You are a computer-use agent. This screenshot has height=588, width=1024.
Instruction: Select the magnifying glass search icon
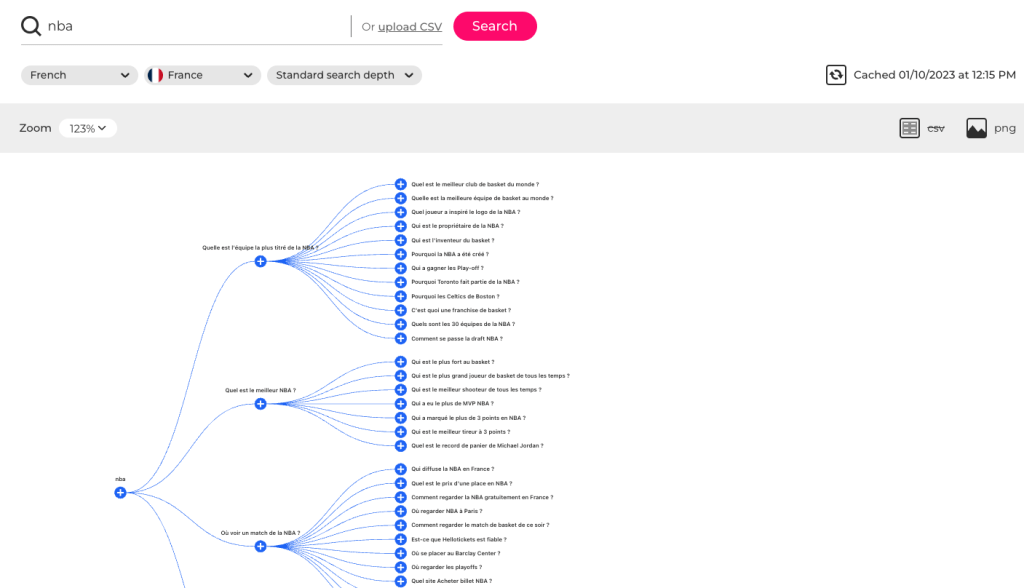tap(30, 25)
